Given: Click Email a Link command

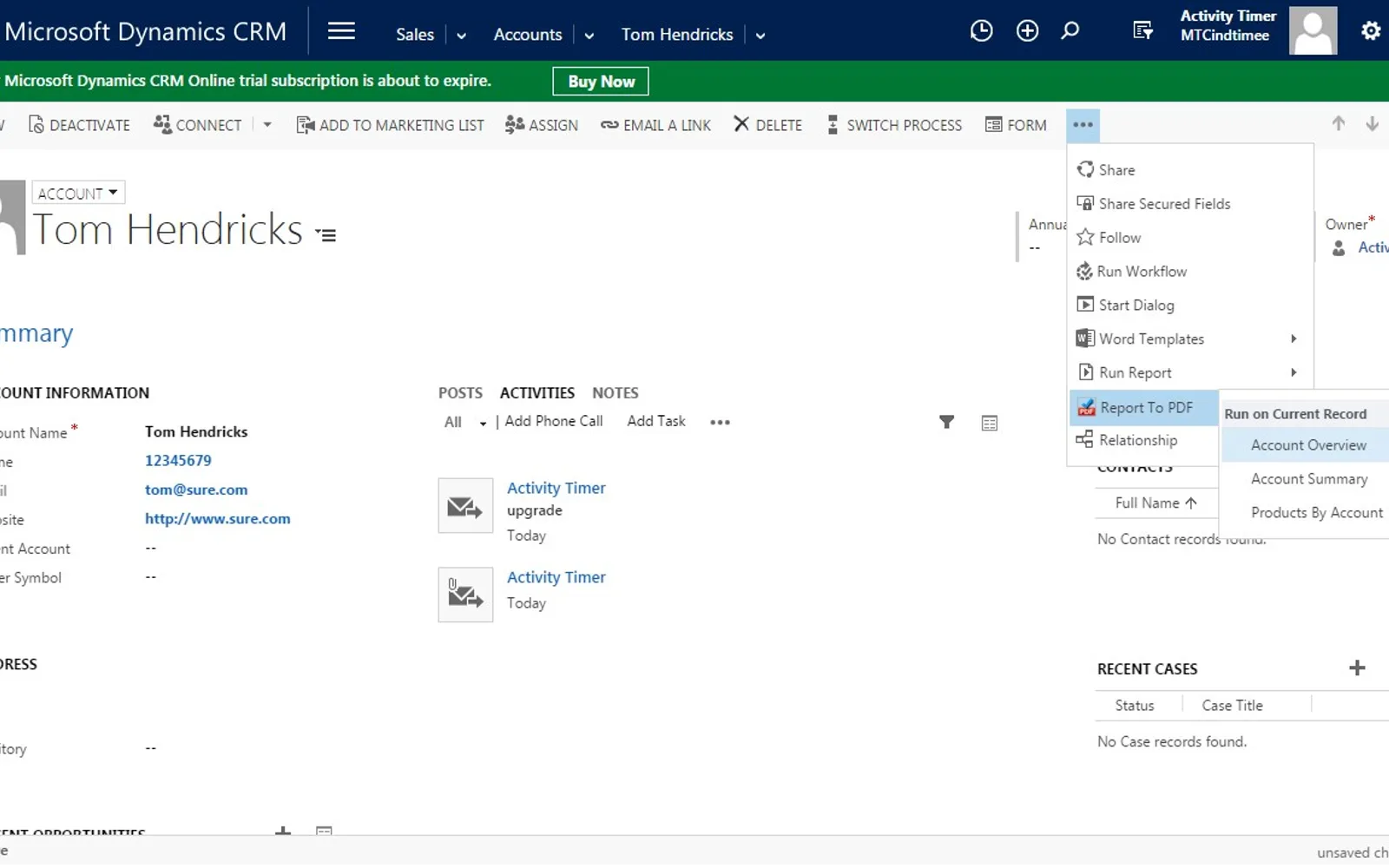Looking at the screenshot, I should pyautogui.click(x=655, y=125).
